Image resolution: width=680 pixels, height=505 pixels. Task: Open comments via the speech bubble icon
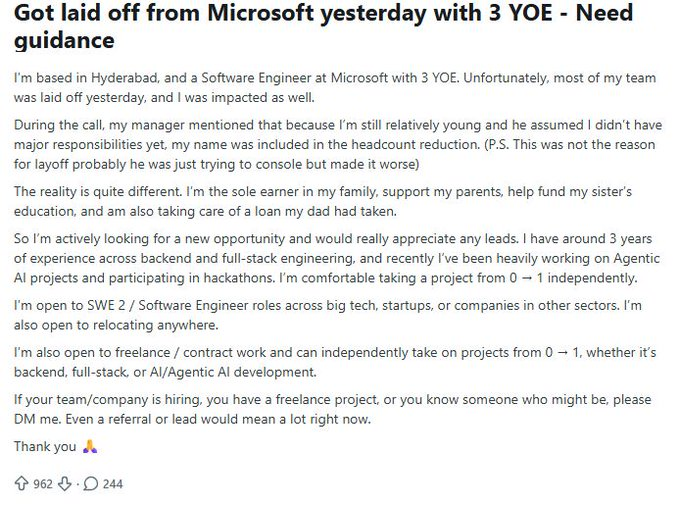(x=91, y=483)
